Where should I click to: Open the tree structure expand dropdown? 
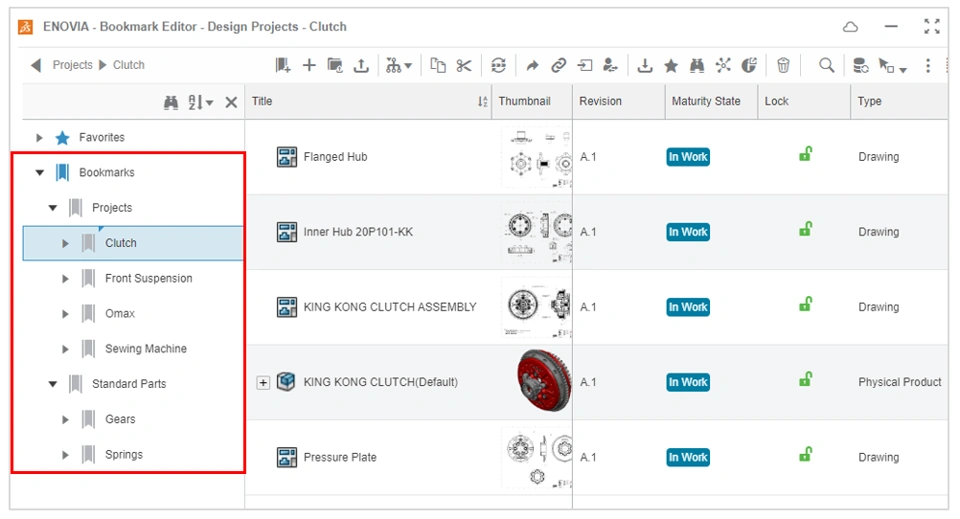pyautogui.click(x=399, y=65)
